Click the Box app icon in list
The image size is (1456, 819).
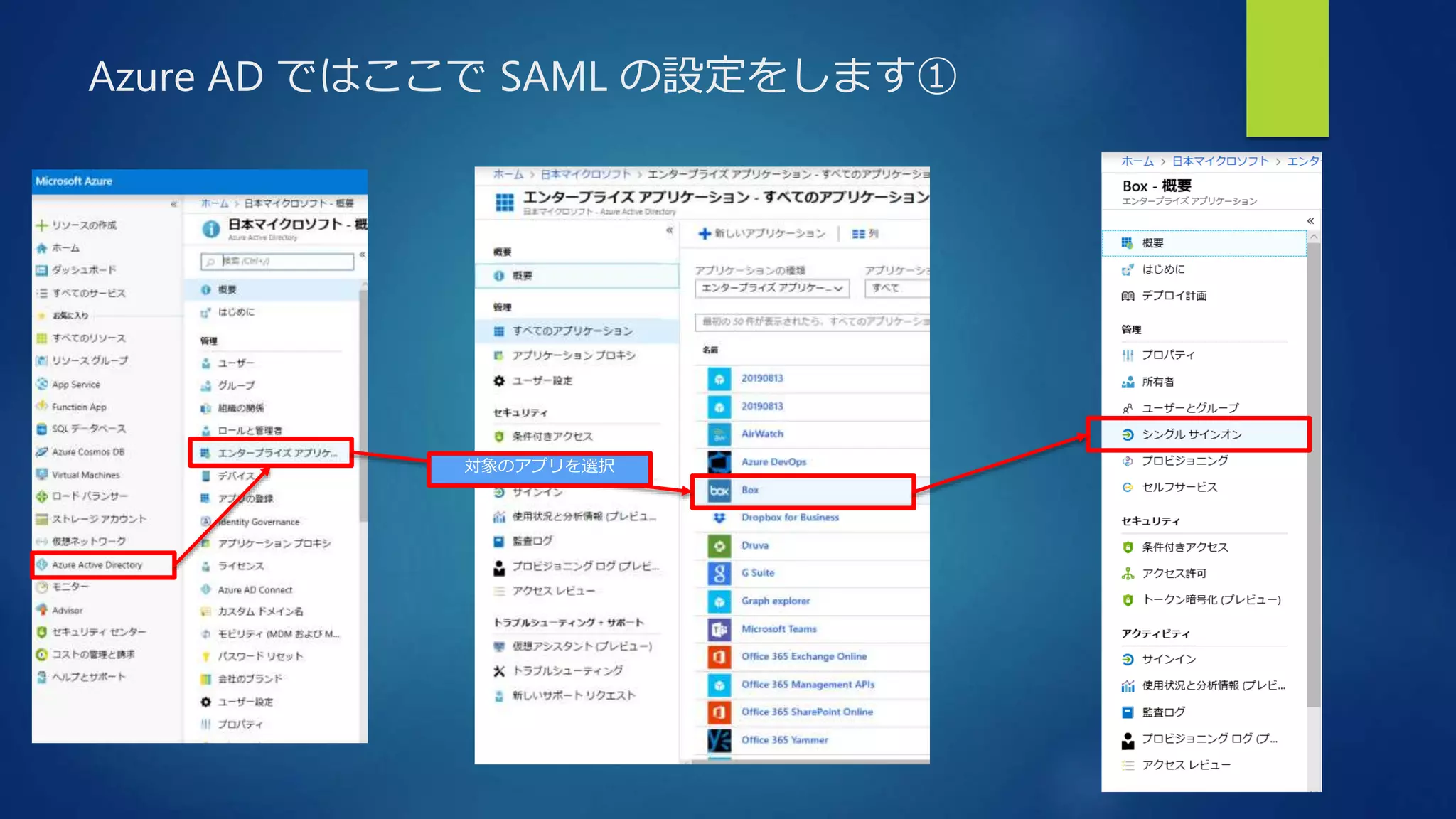(x=719, y=491)
